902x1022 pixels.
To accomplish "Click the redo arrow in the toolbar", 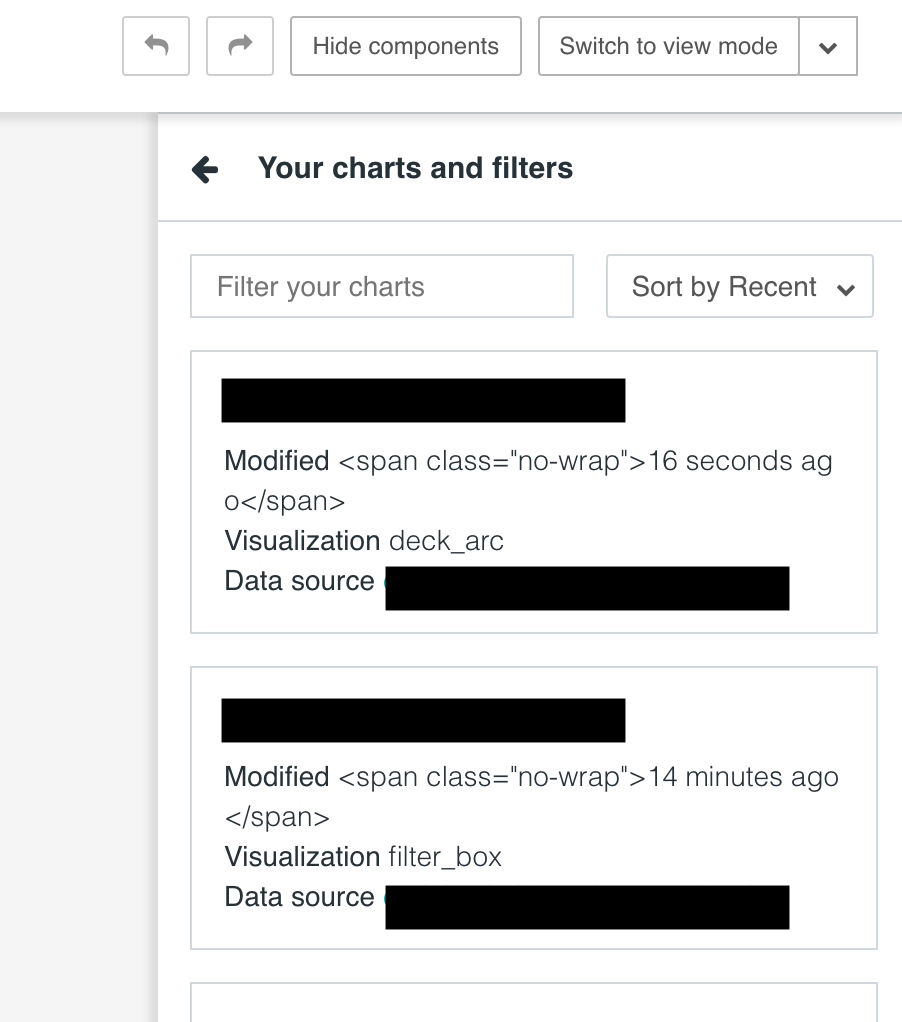I will [239, 45].
